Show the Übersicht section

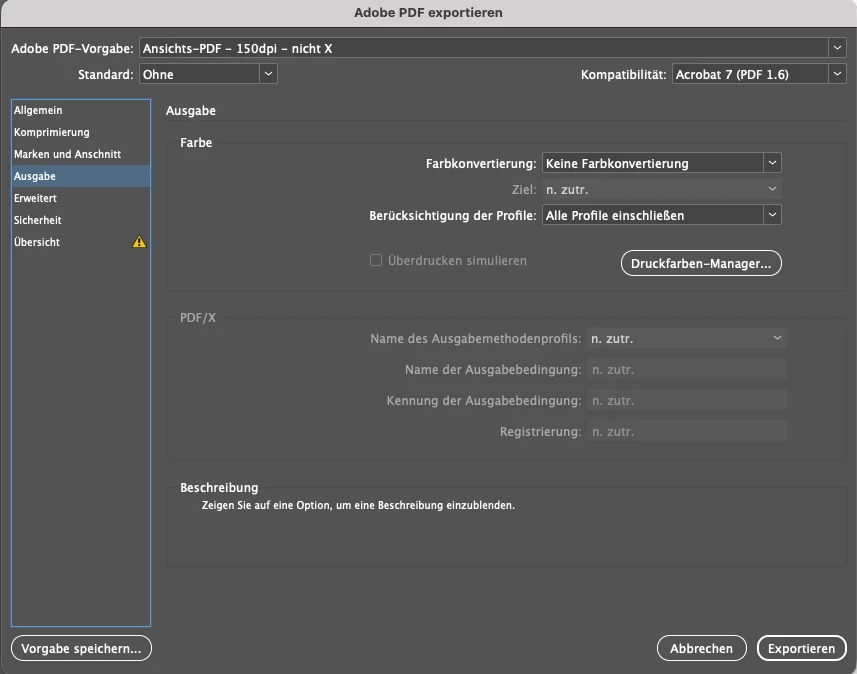point(81,242)
